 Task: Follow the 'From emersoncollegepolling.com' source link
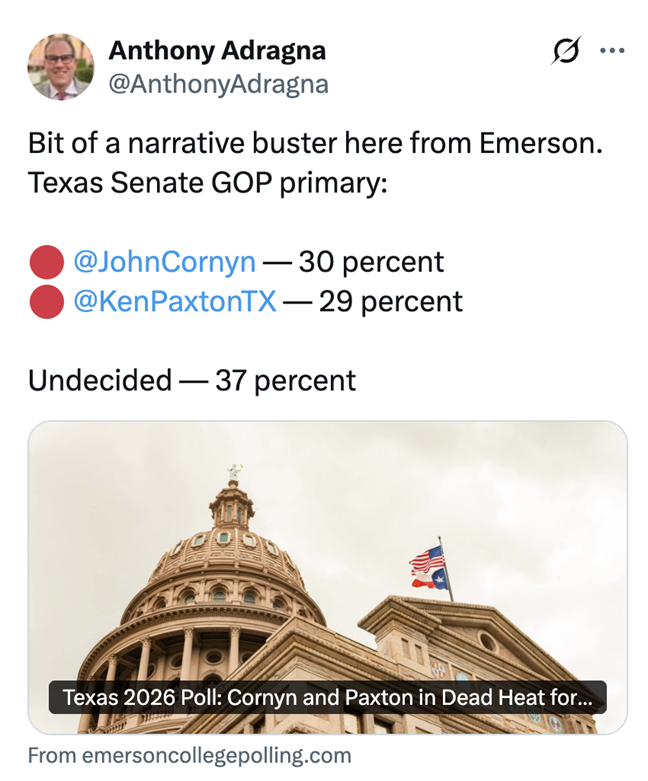189,755
